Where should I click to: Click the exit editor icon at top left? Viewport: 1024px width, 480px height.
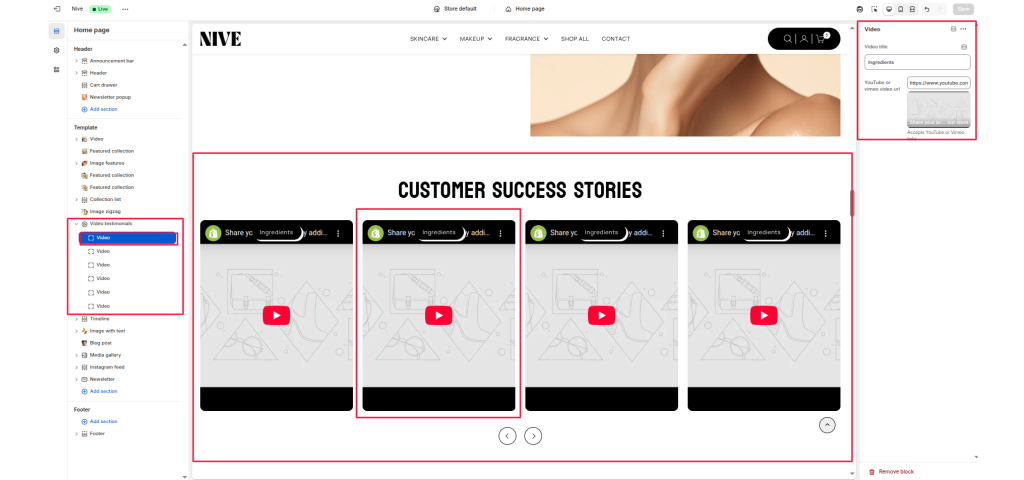57,9
